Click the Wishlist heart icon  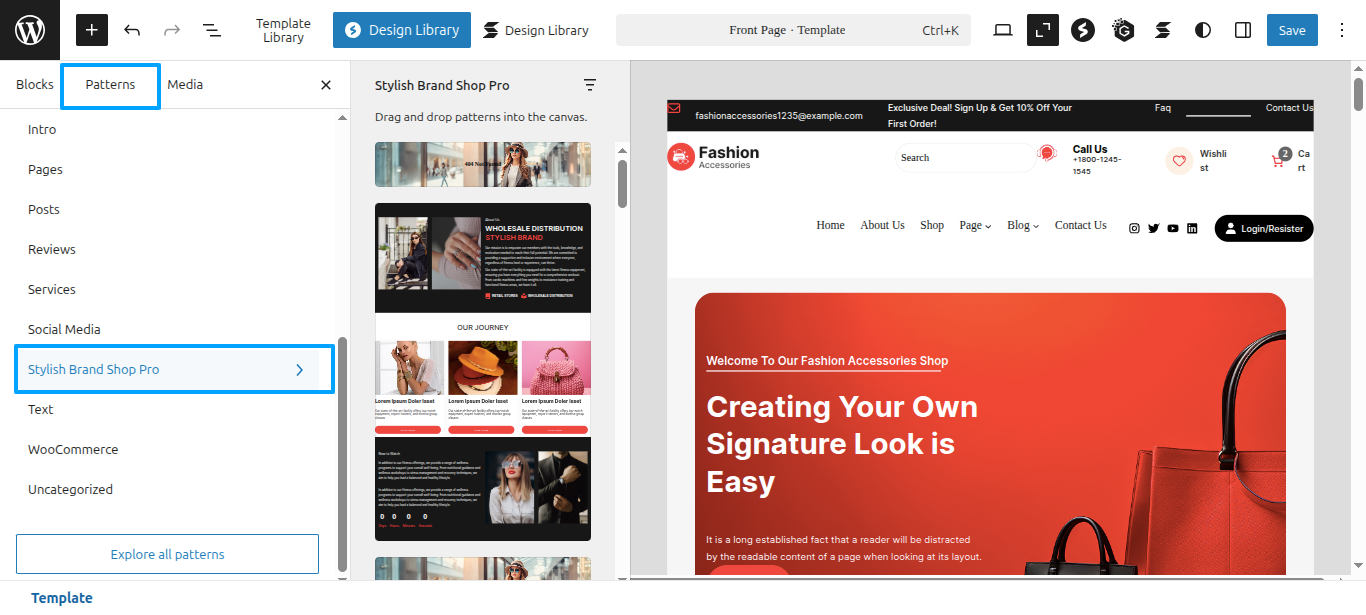tap(1180, 160)
